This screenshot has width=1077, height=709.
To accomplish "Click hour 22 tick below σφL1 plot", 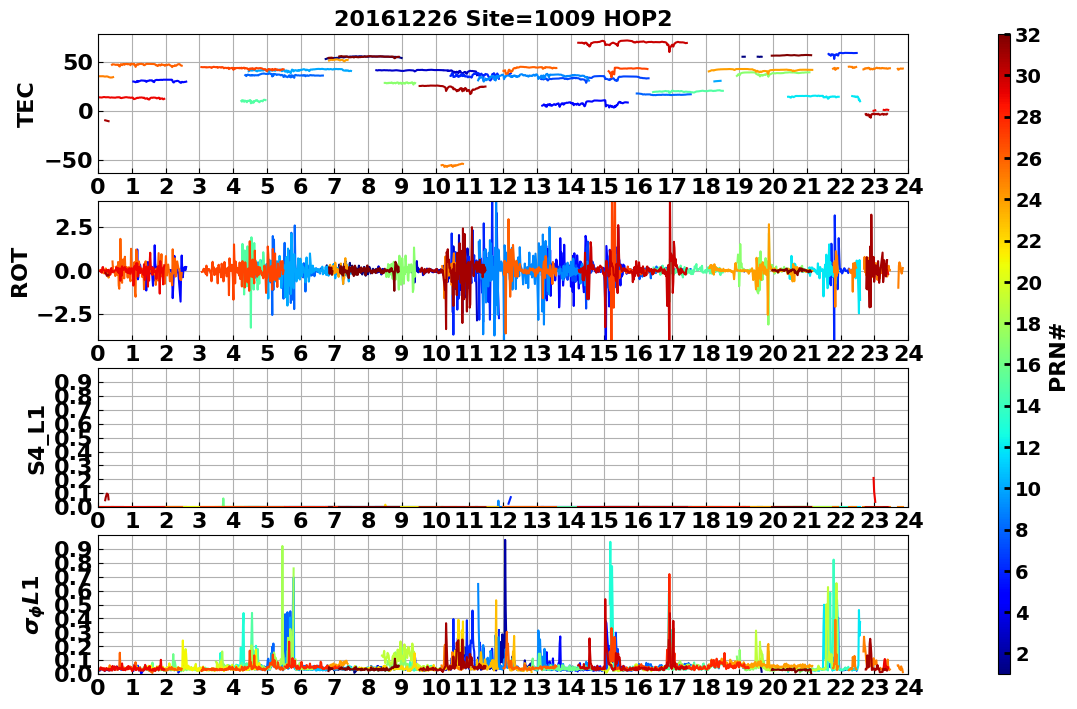I will tap(841, 687).
